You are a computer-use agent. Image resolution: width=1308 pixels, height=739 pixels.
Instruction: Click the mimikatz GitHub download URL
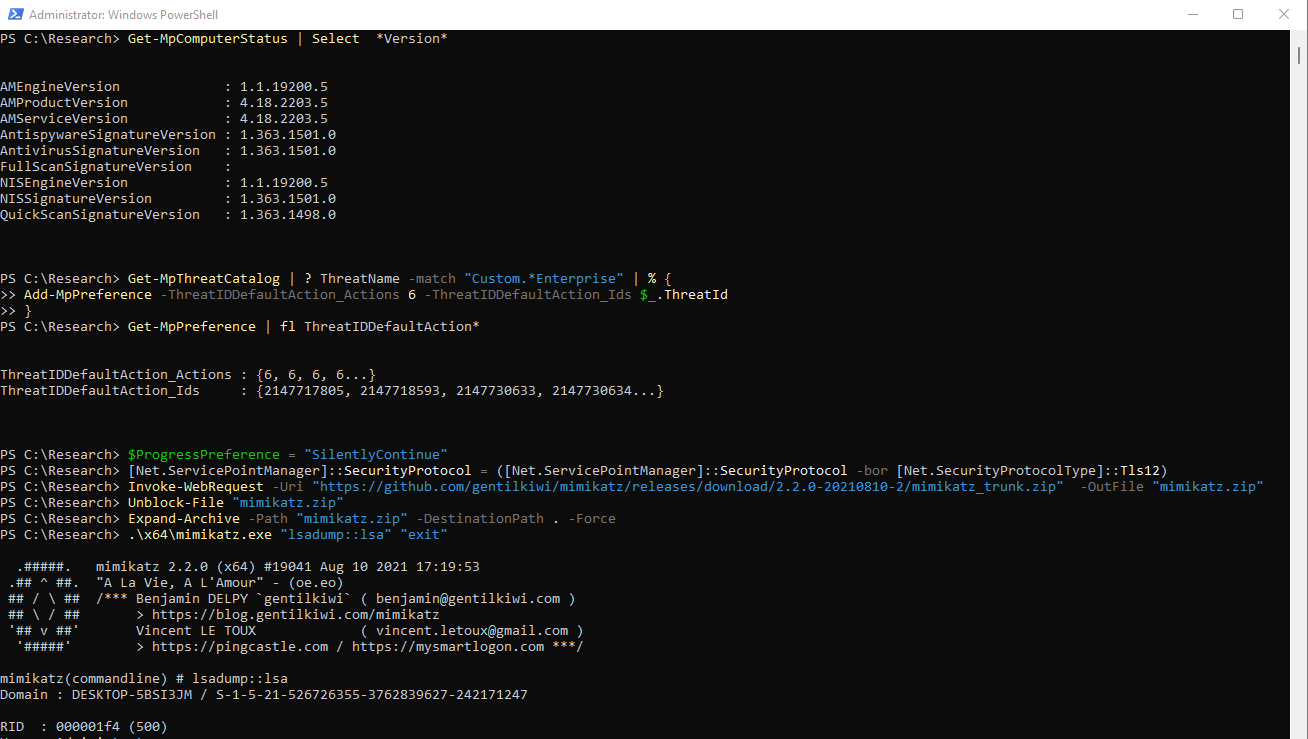688,487
